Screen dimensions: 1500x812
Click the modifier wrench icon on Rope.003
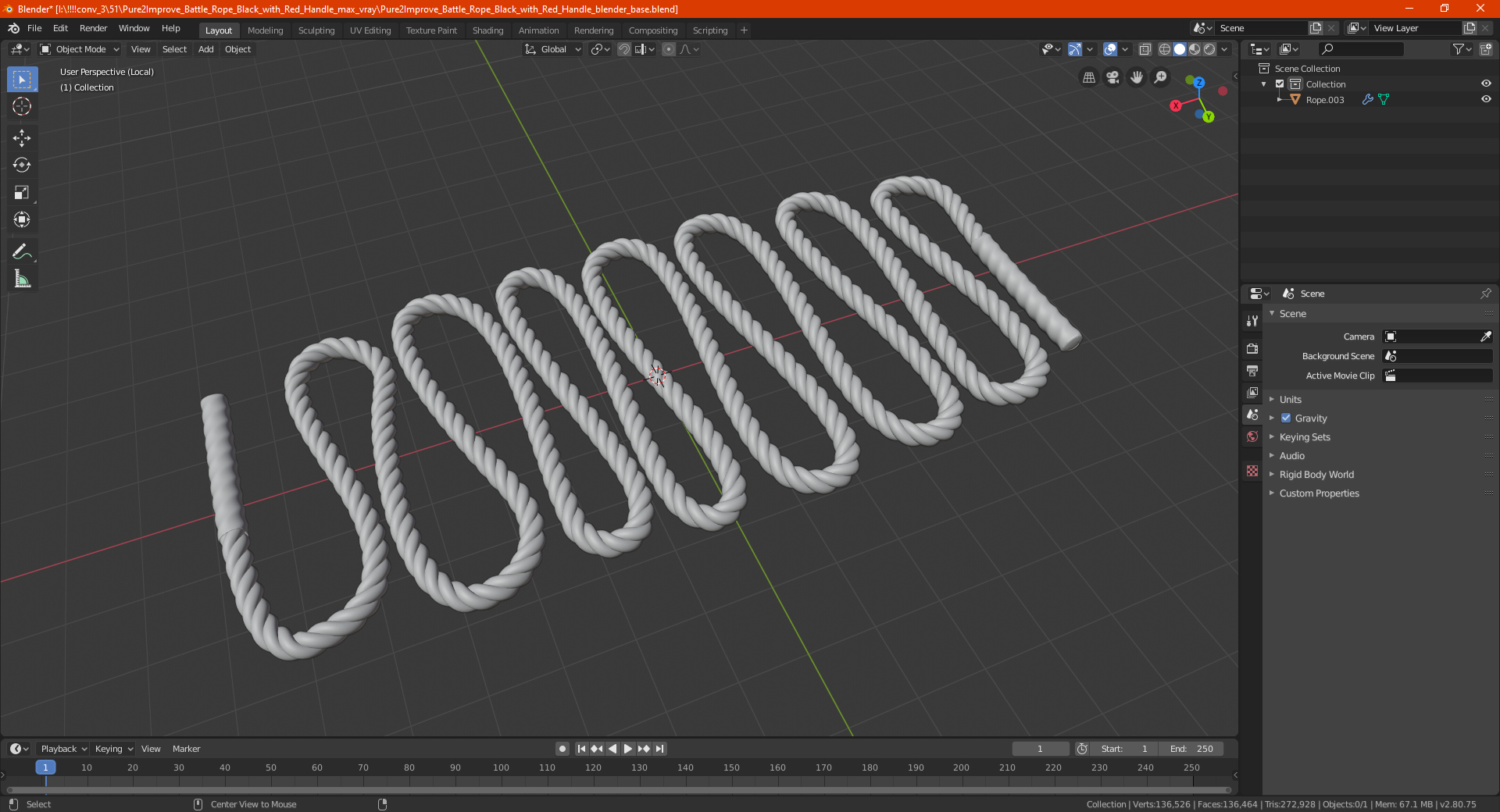(x=1367, y=99)
